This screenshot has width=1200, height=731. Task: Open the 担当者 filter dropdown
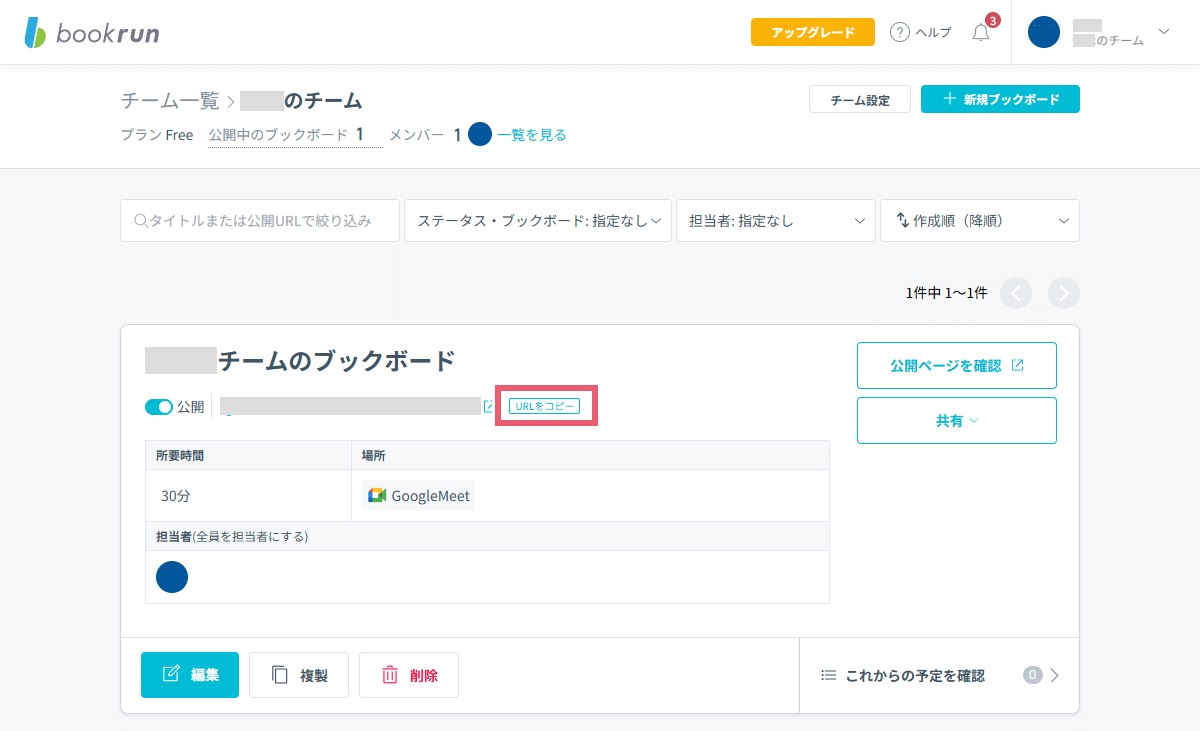[x=775, y=220]
